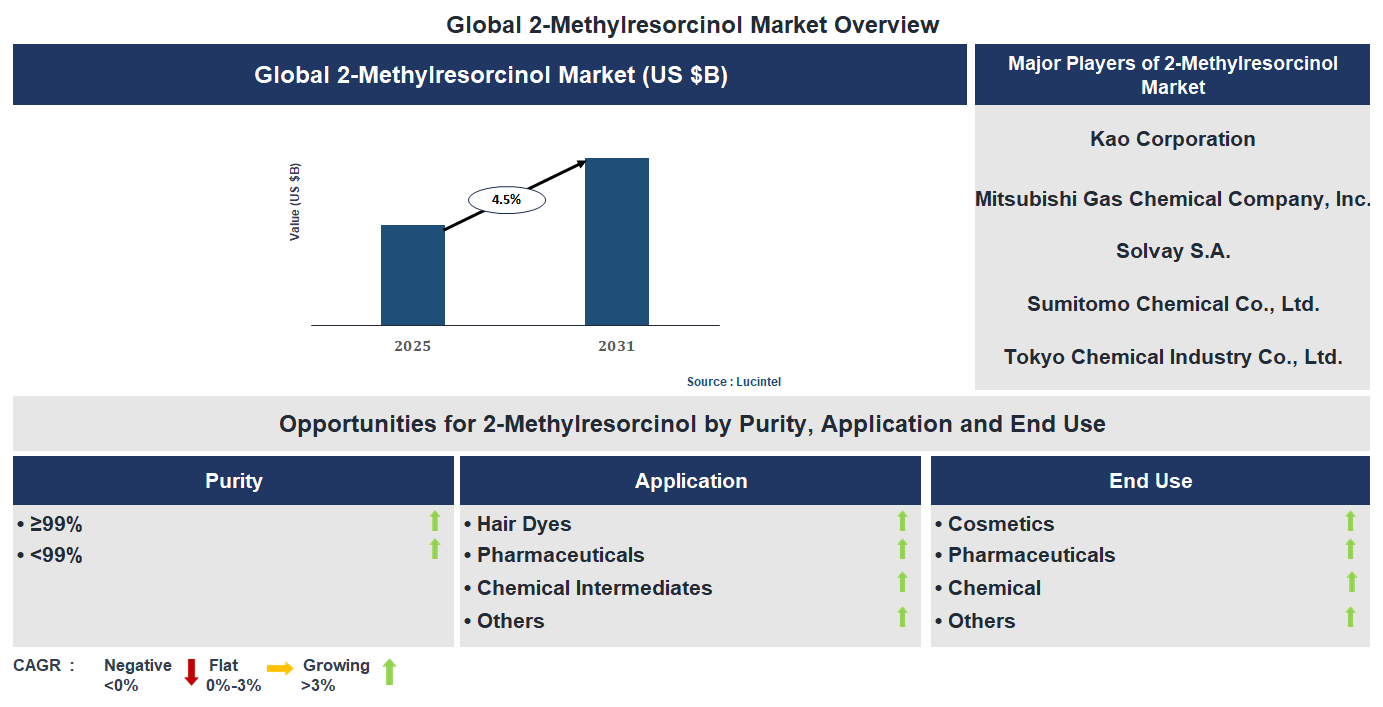Image resolution: width=1383 pixels, height=707 pixels.
Task: Expand the Application opportunities panel
Action: [x=690, y=480]
